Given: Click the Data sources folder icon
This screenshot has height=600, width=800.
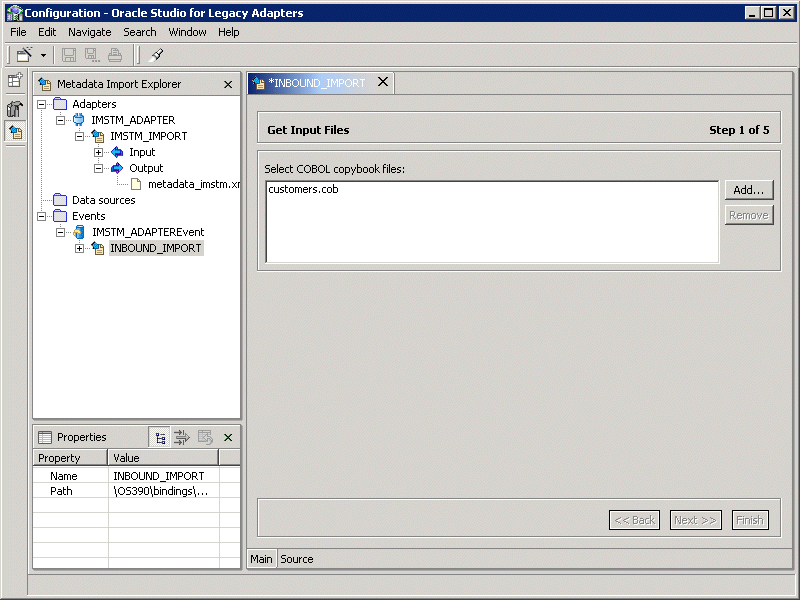Looking at the screenshot, I should point(60,200).
